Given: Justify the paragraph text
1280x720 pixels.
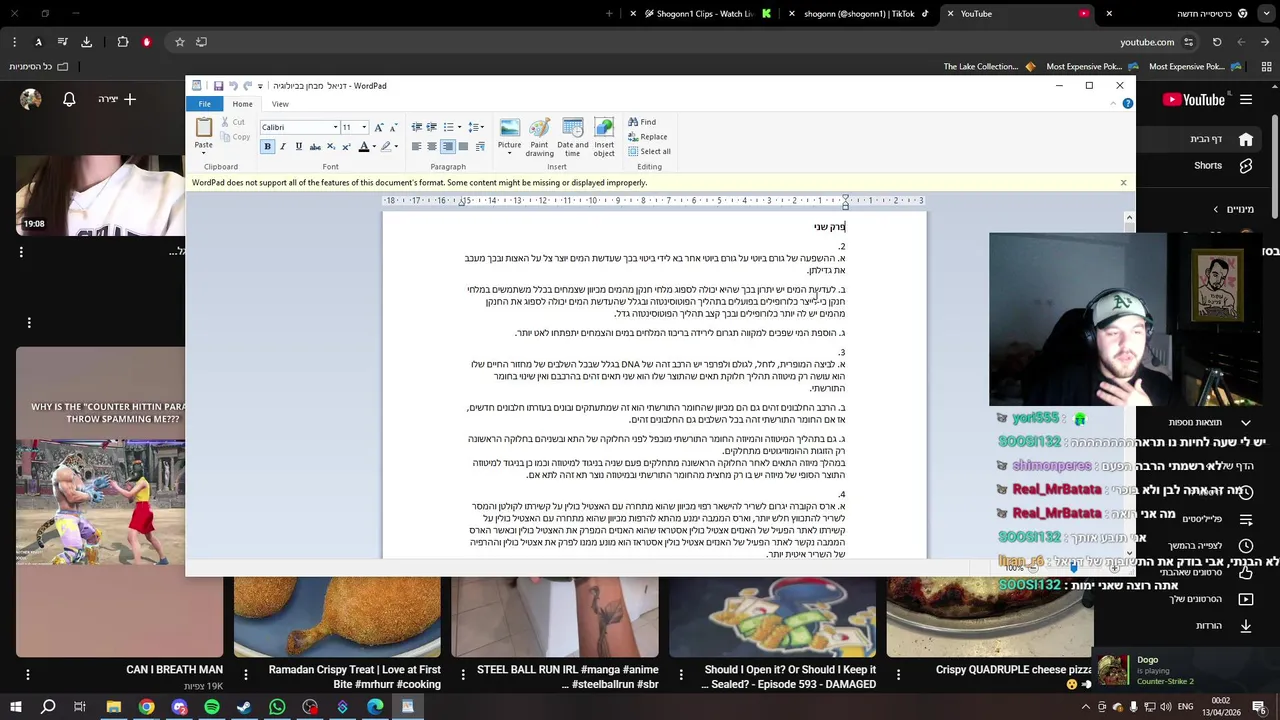Looking at the screenshot, I should coord(463,147).
